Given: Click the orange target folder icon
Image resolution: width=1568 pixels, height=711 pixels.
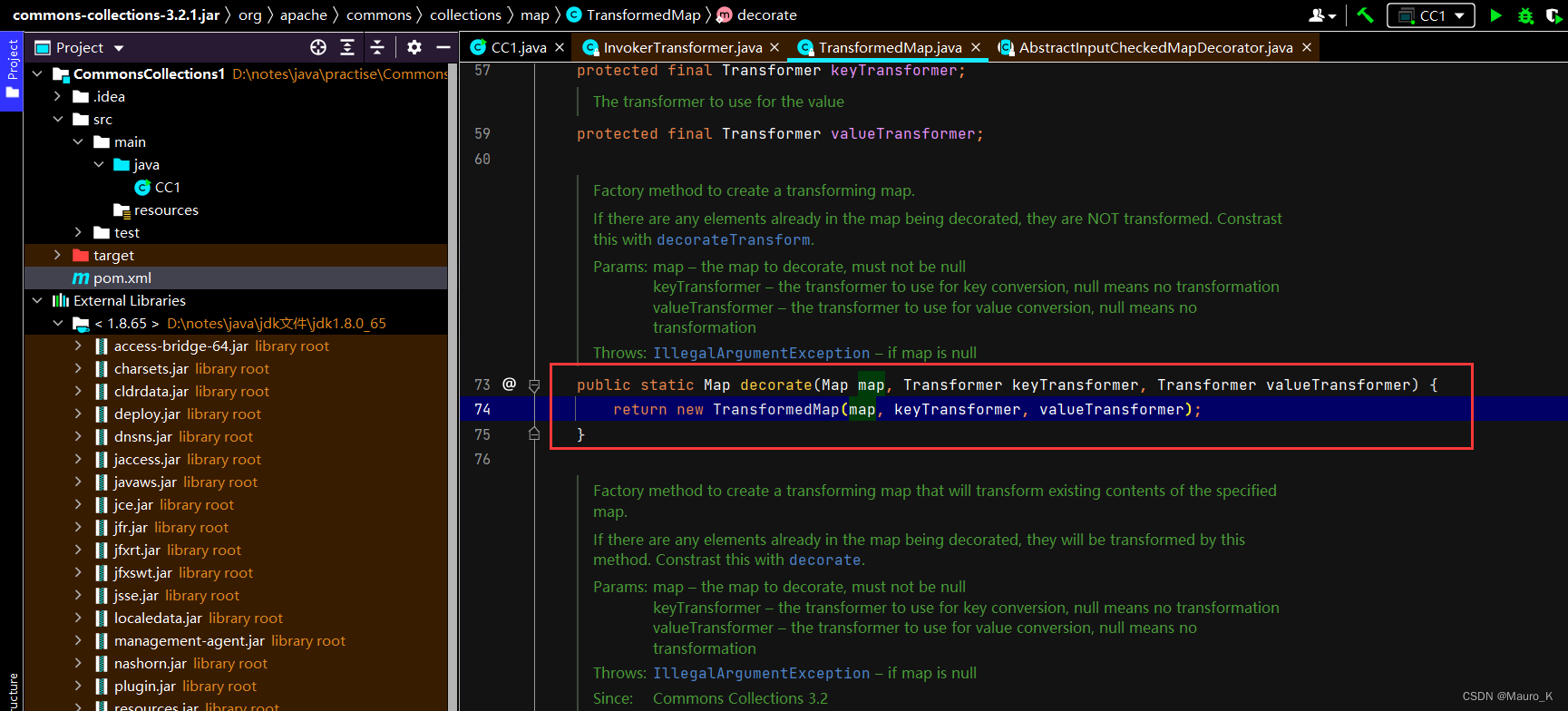Looking at the screenshot, I should 81,255.
